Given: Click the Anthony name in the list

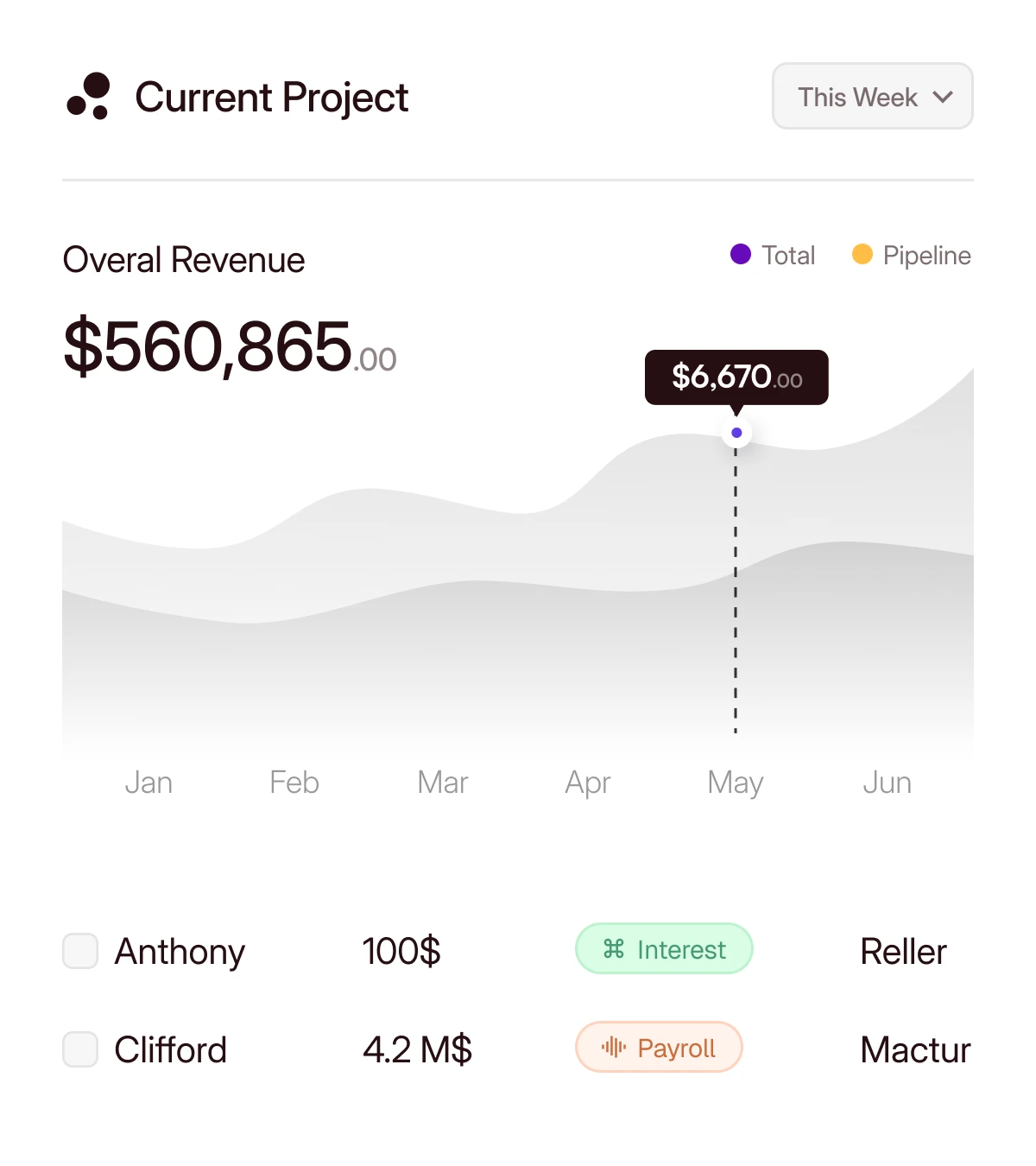Looking at the screenshot, I should point(180,952).
